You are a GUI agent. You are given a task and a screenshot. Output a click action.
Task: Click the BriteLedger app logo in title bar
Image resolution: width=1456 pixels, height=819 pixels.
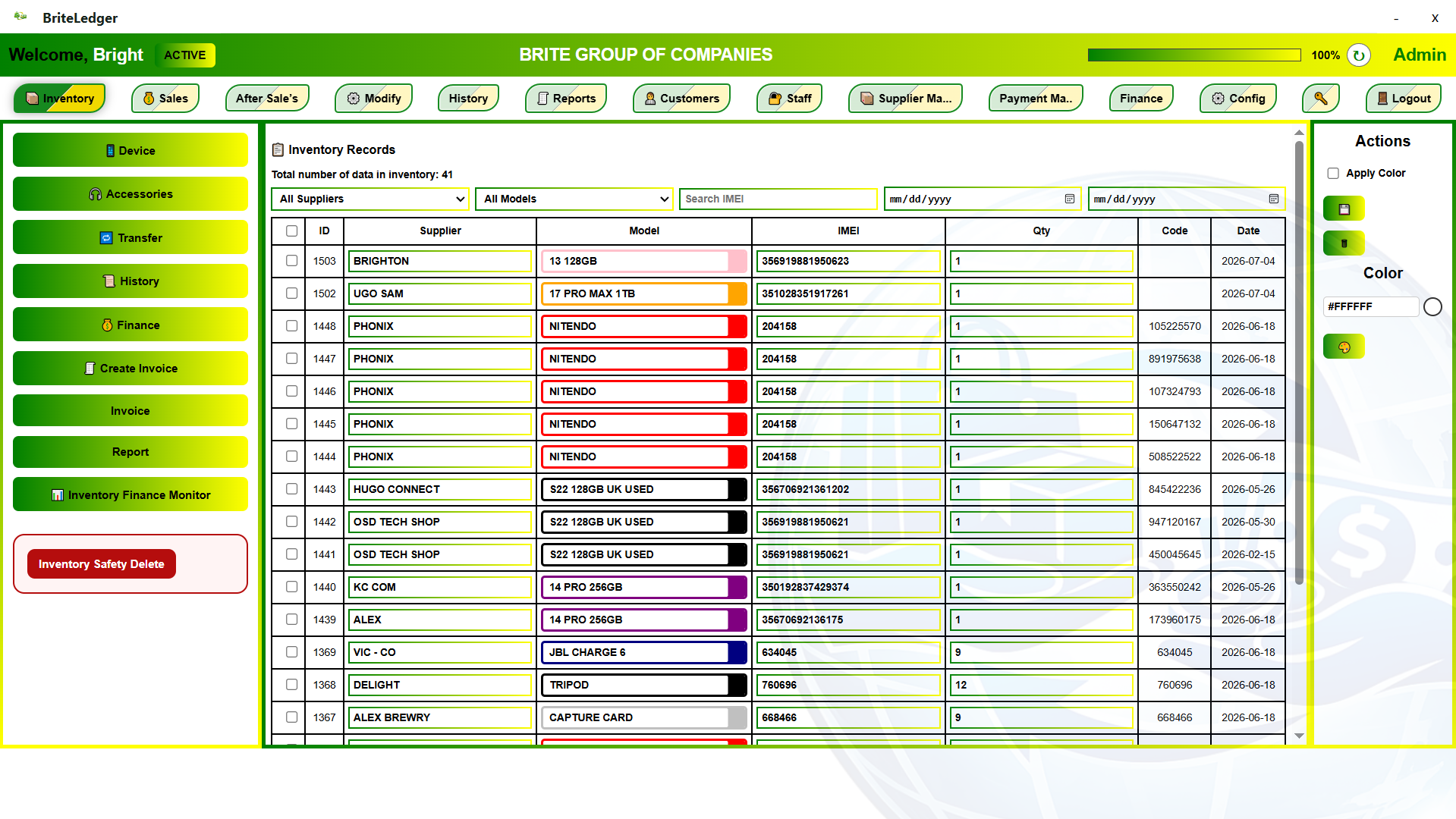point(20,17)
